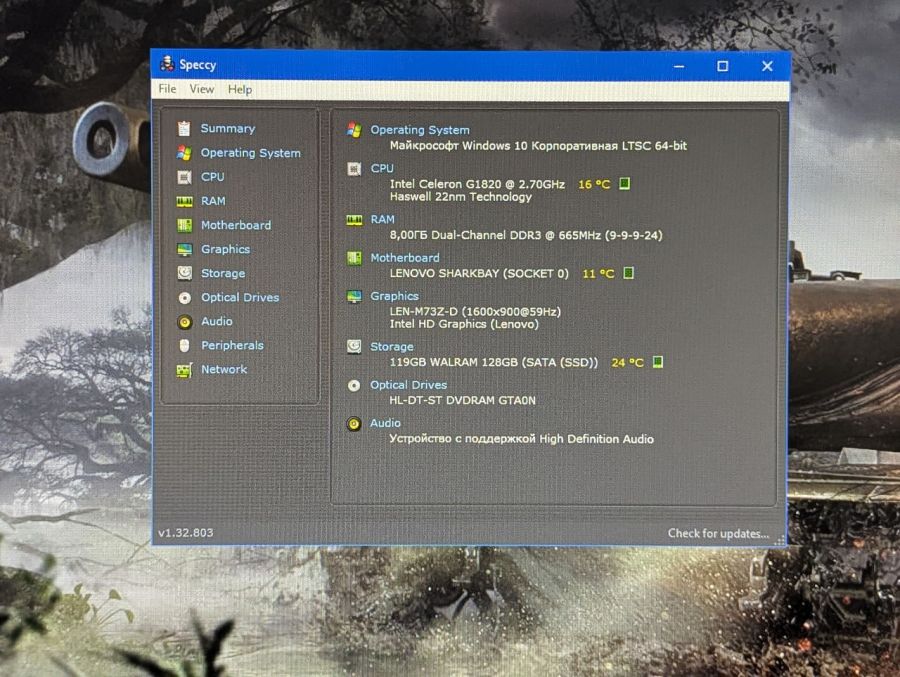The height and width of the screenshot is (677, 900).
Task: Click the Network card icon in sidebar
Action: click(x=184, y=370)
